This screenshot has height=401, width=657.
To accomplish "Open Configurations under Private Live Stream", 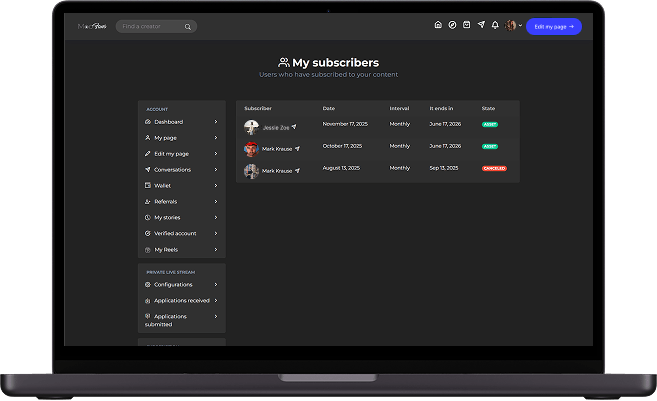I will point(181,285).
